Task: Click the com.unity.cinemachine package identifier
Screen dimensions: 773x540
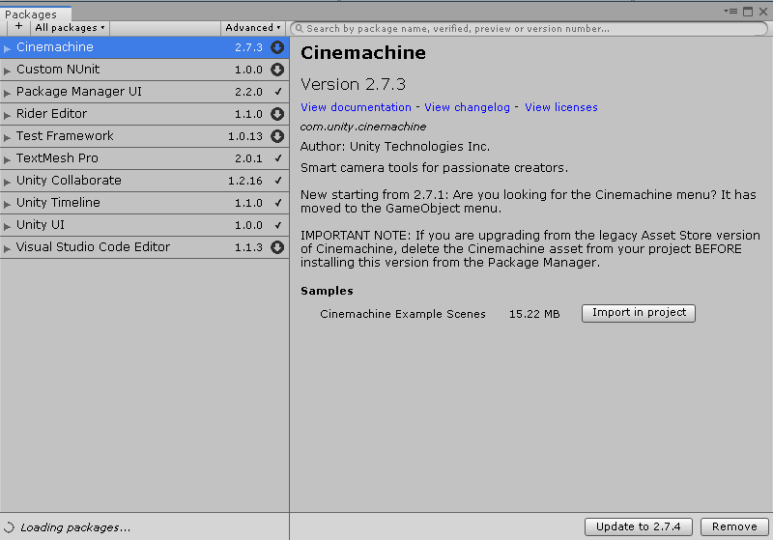Action: tap(363, 127)
